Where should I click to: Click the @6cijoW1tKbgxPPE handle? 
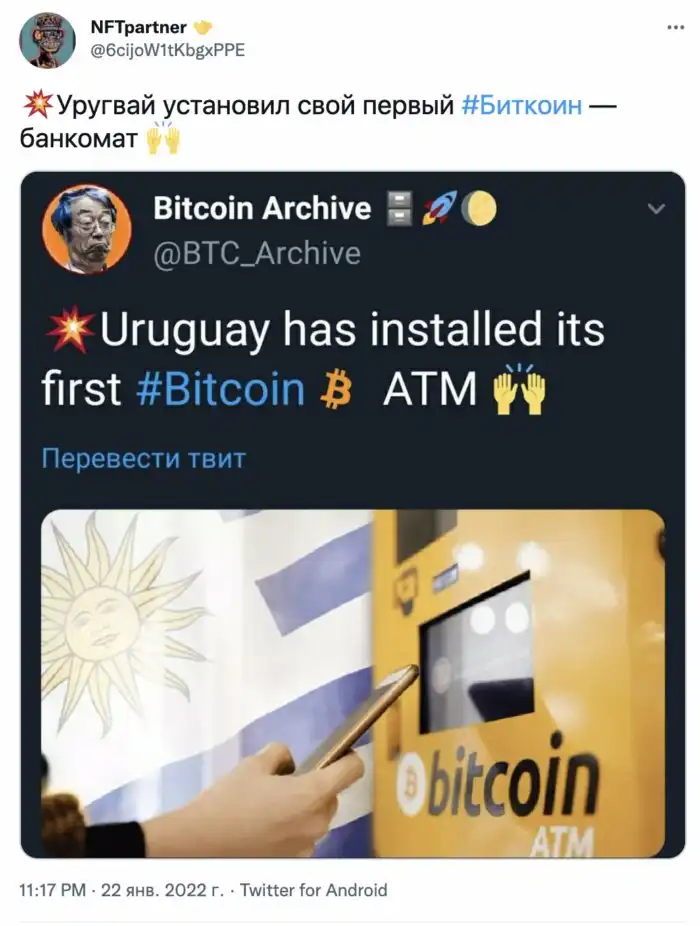pyautogui.click(x=167, y=50)
